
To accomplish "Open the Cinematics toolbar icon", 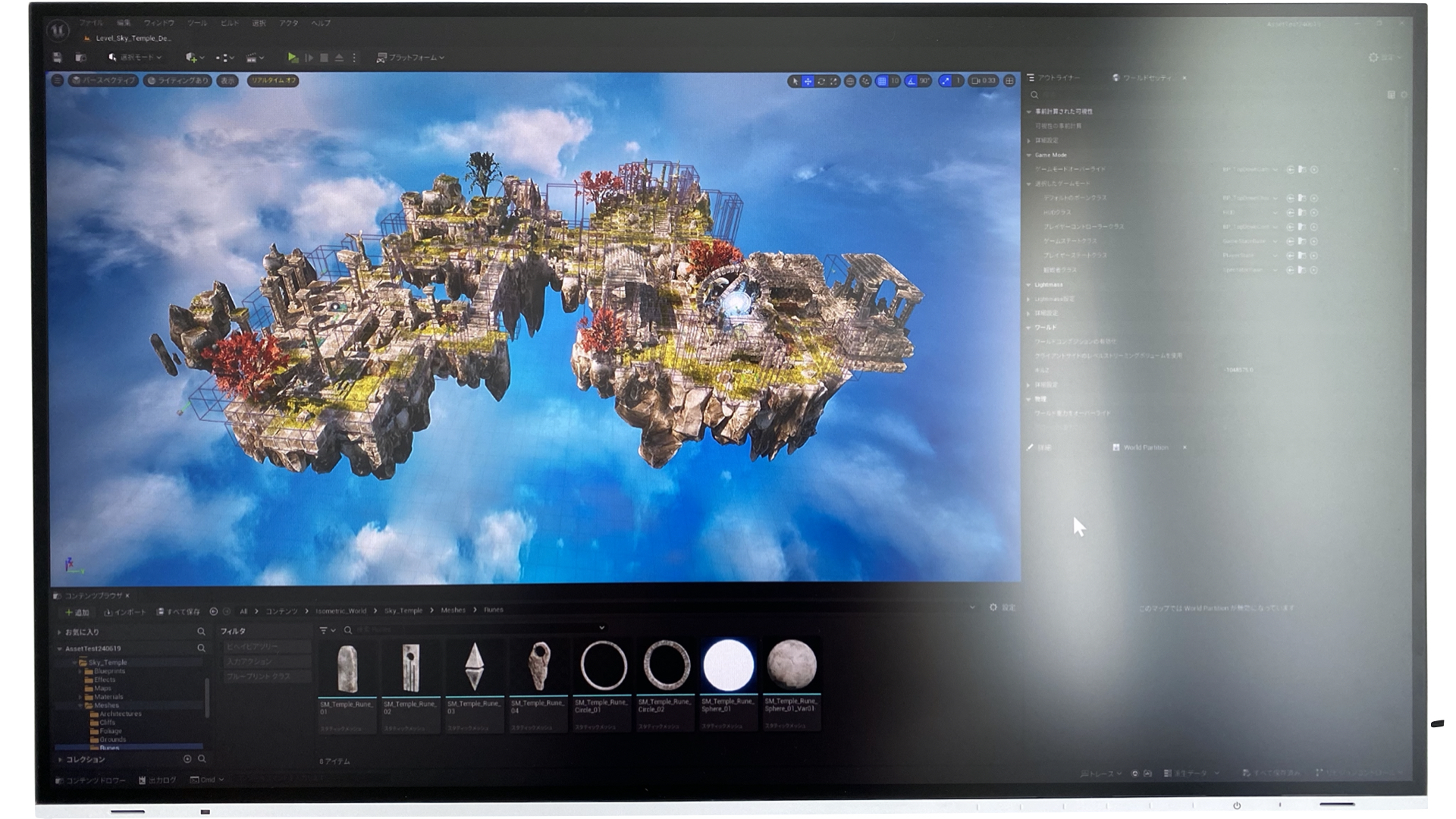I will pos(251,57).
